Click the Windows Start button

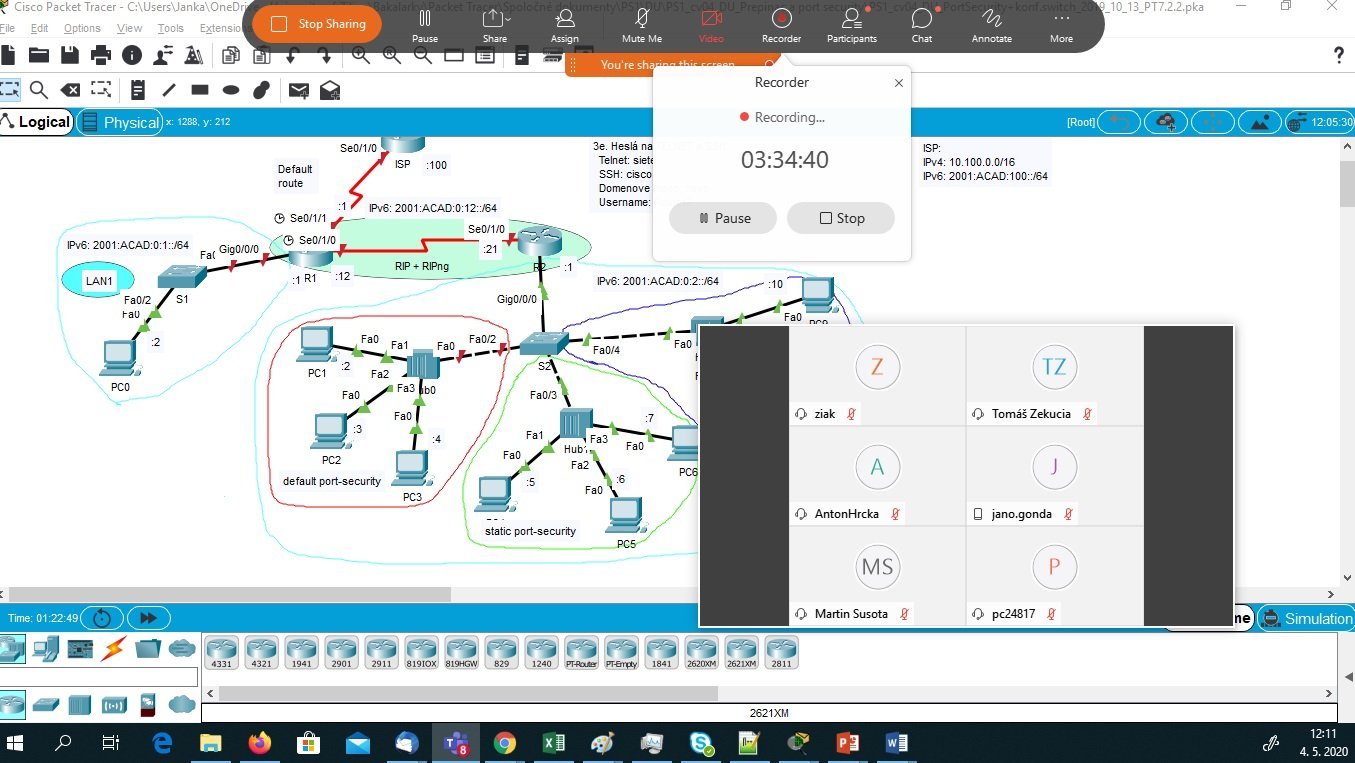tap(17, 743)
